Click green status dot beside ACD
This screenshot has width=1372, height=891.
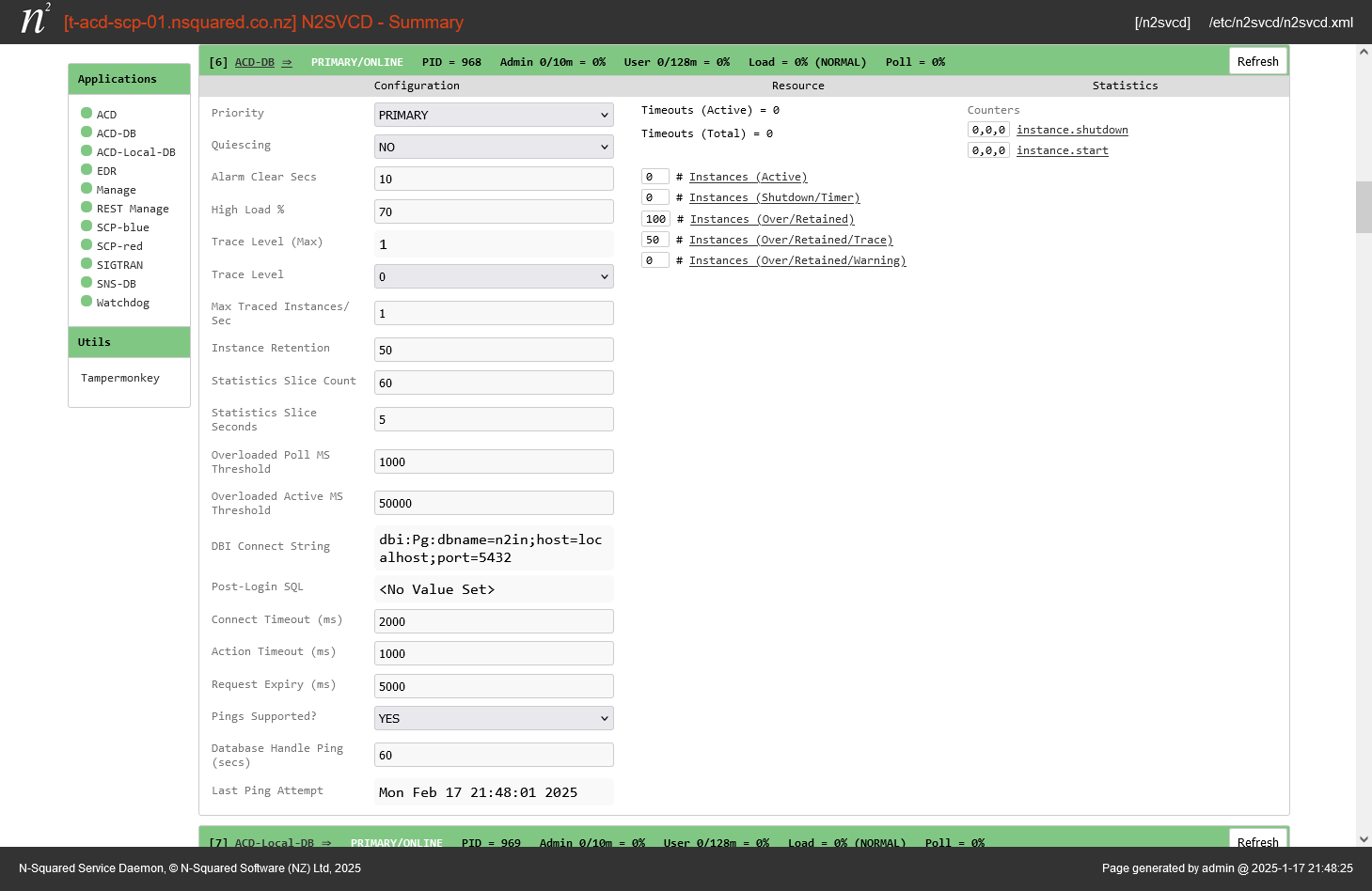[x=87, y=114]
